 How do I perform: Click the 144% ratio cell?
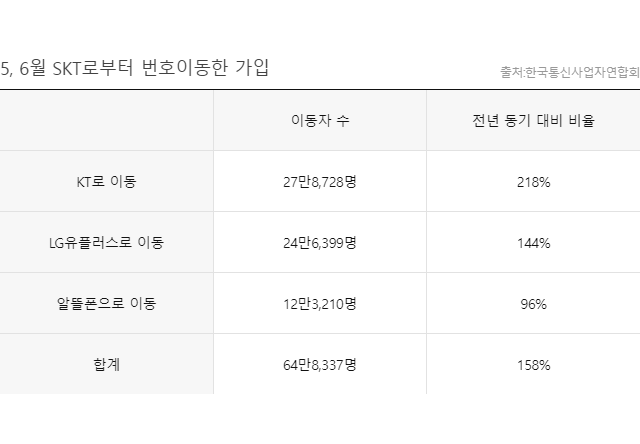tap(533, 243)
